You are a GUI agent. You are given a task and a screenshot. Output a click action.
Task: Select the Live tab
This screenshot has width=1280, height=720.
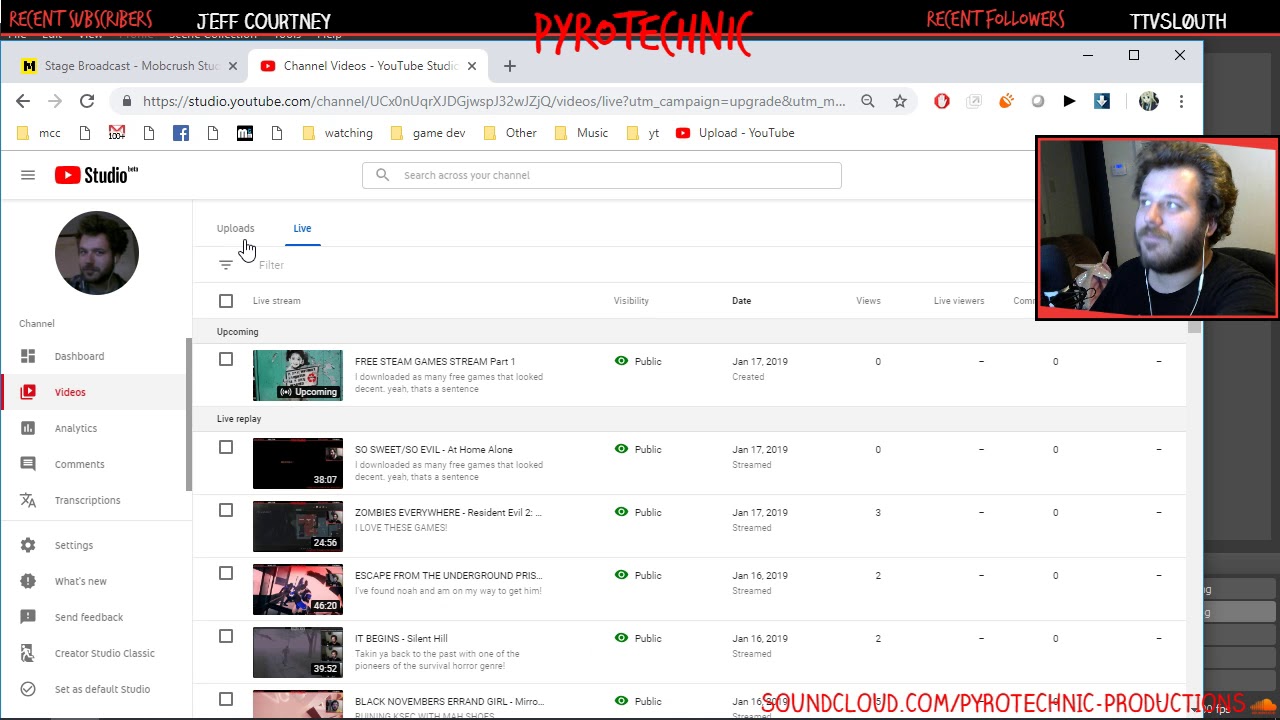pyautogui.click(x=302, y=228)
